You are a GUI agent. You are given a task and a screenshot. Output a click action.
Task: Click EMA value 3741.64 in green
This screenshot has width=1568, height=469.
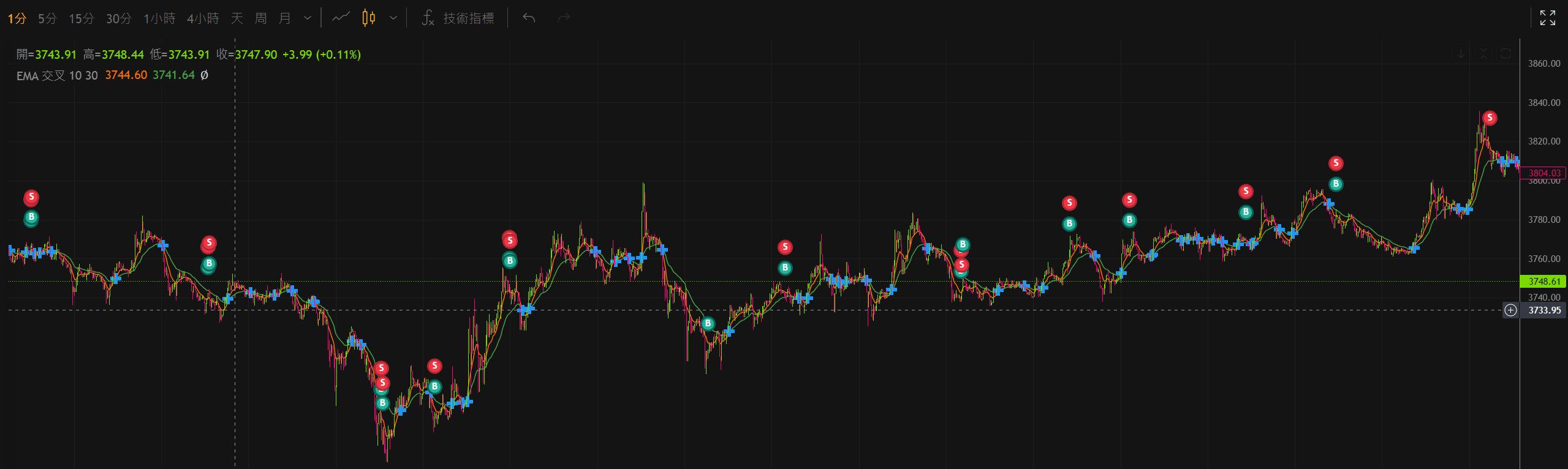pos(173,75)
